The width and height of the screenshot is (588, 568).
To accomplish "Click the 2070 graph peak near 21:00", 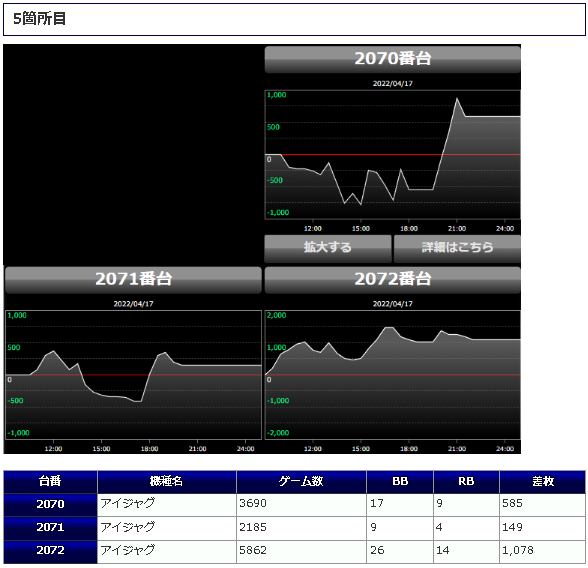I will click(457, 99).
